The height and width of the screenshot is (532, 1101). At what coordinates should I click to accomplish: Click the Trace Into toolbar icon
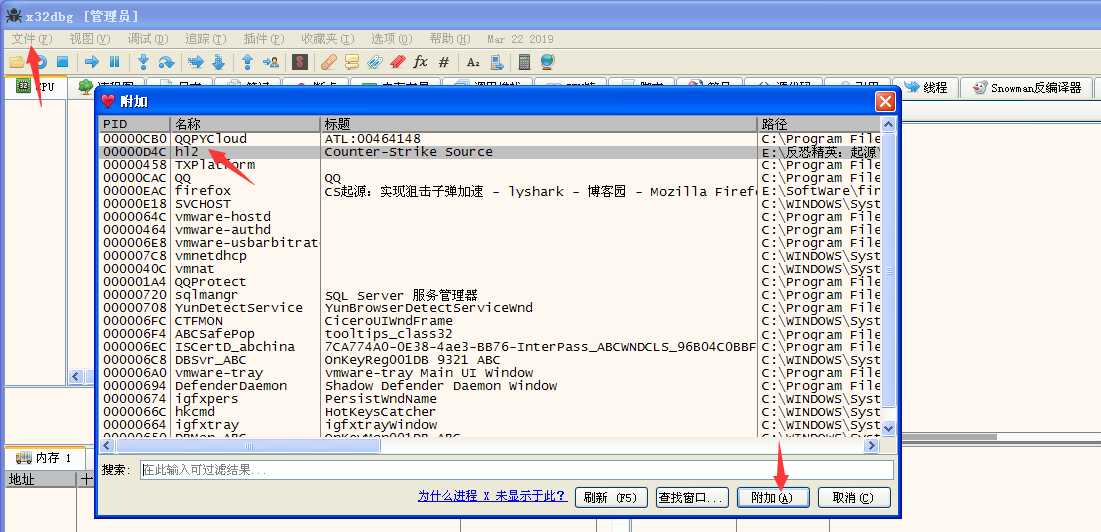click(196, 62)
